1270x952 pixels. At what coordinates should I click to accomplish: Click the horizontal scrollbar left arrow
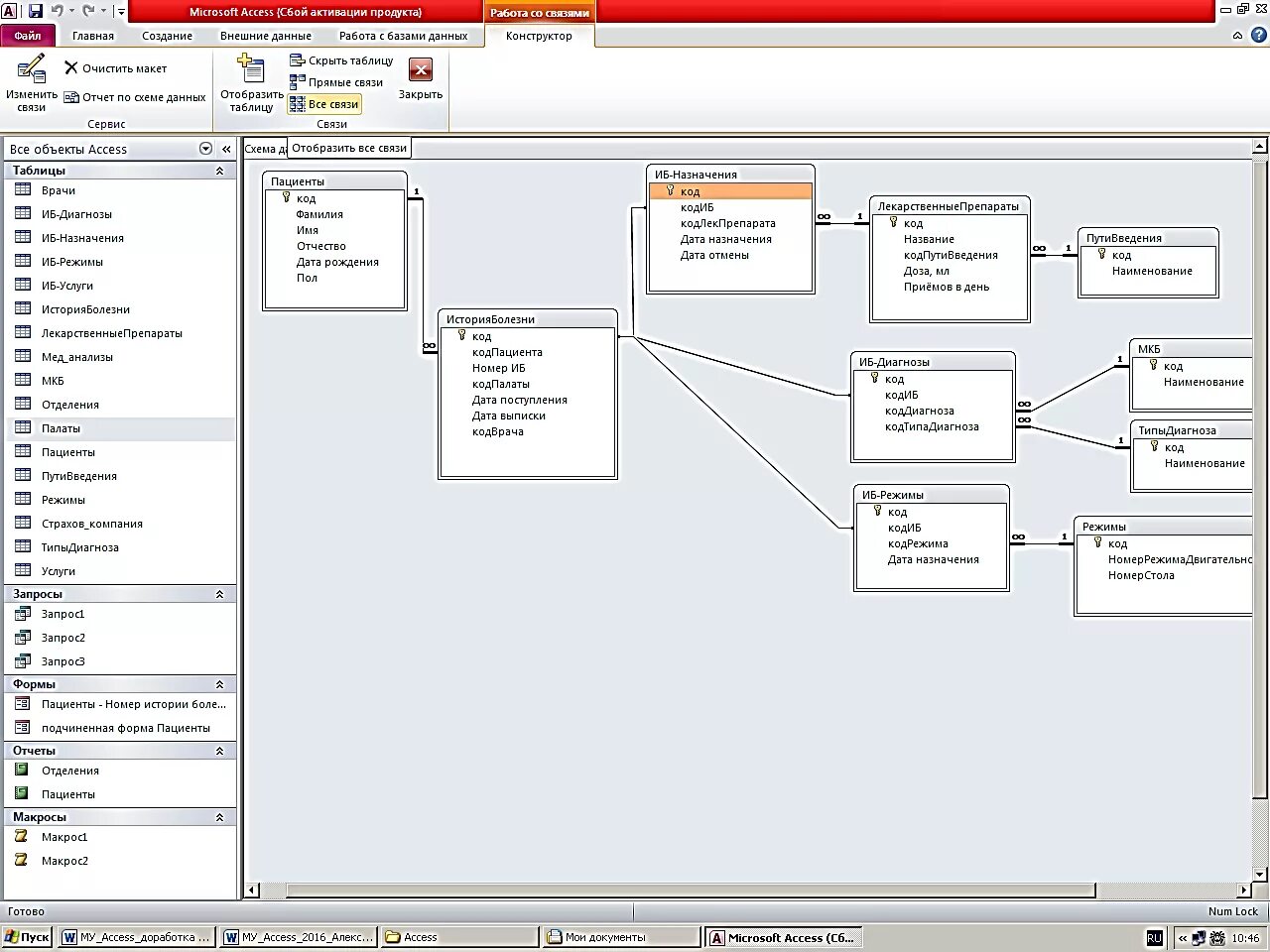coord(252,890)
